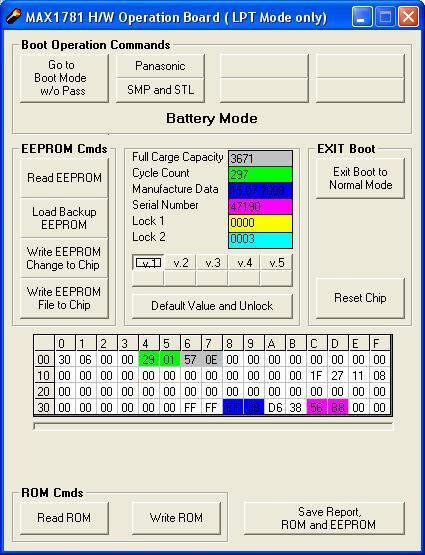Click Save Report, ROM and EEPROM
Viewport: 425px width, 555px height.
click(x=325, y=518)
